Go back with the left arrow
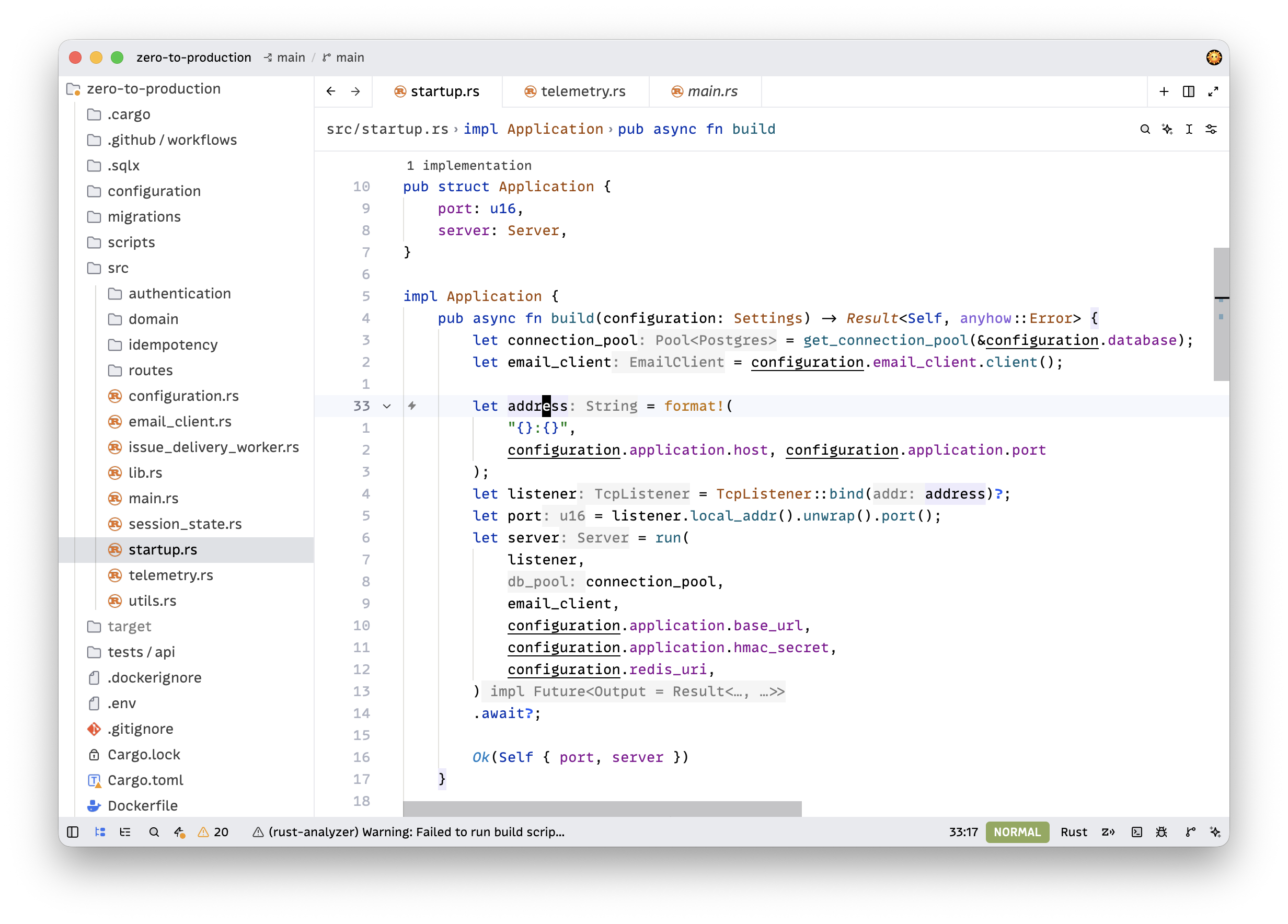1288x924 pixels. (x=330, y=91)
